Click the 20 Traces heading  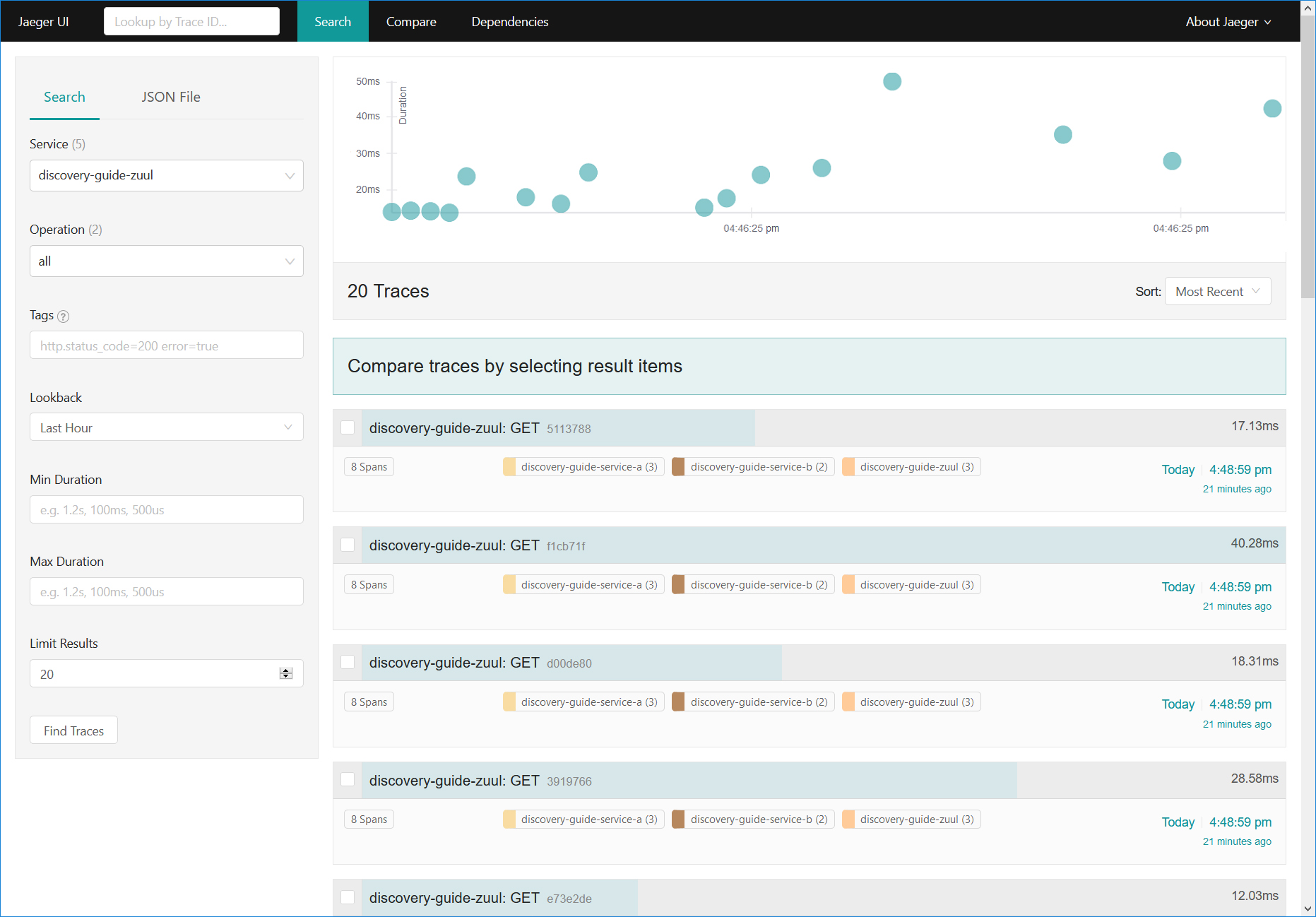(x=389, y=291)
